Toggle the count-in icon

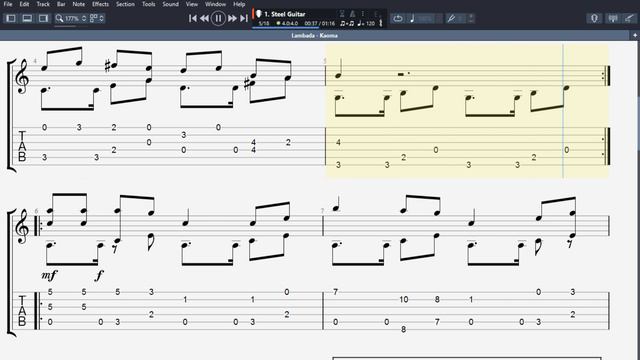pyautogui.click(x=342, y=14)
